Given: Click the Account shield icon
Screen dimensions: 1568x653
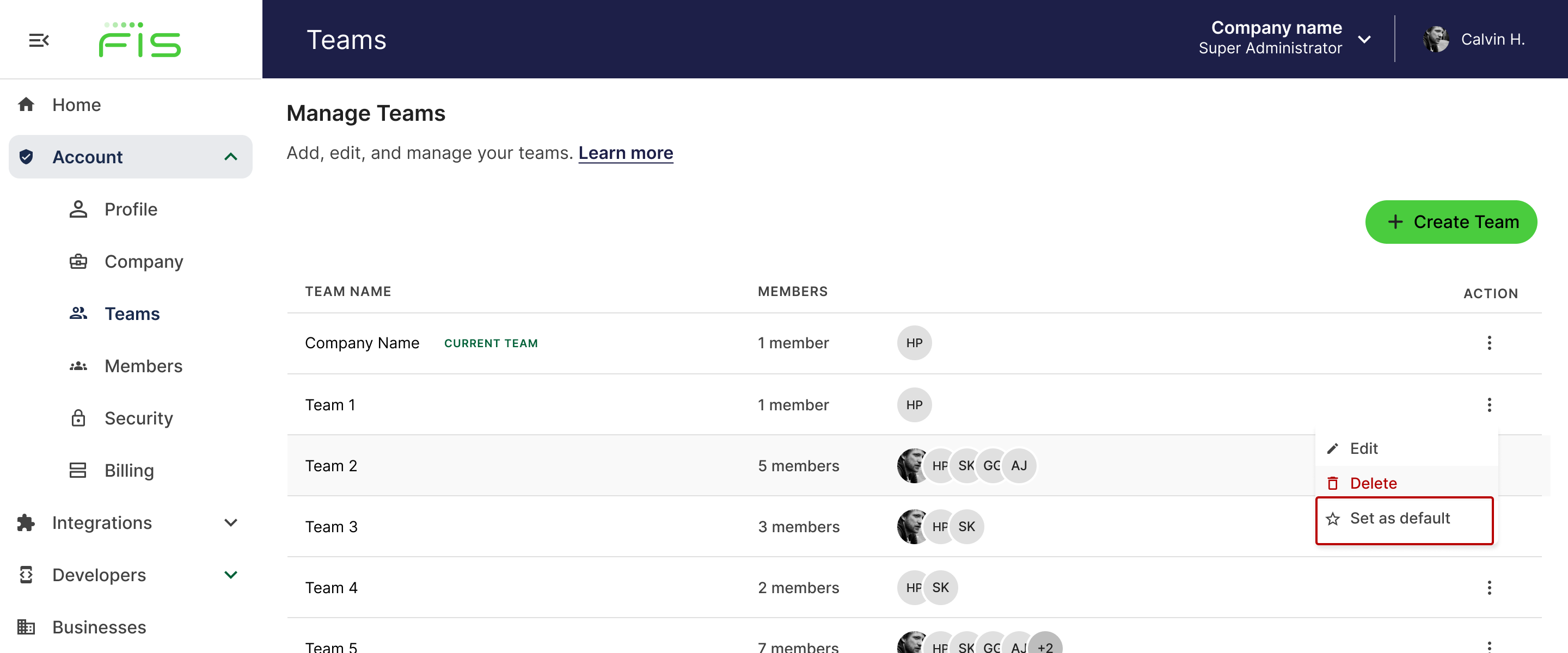Looking at the screenshot, I should pos(27,156).
